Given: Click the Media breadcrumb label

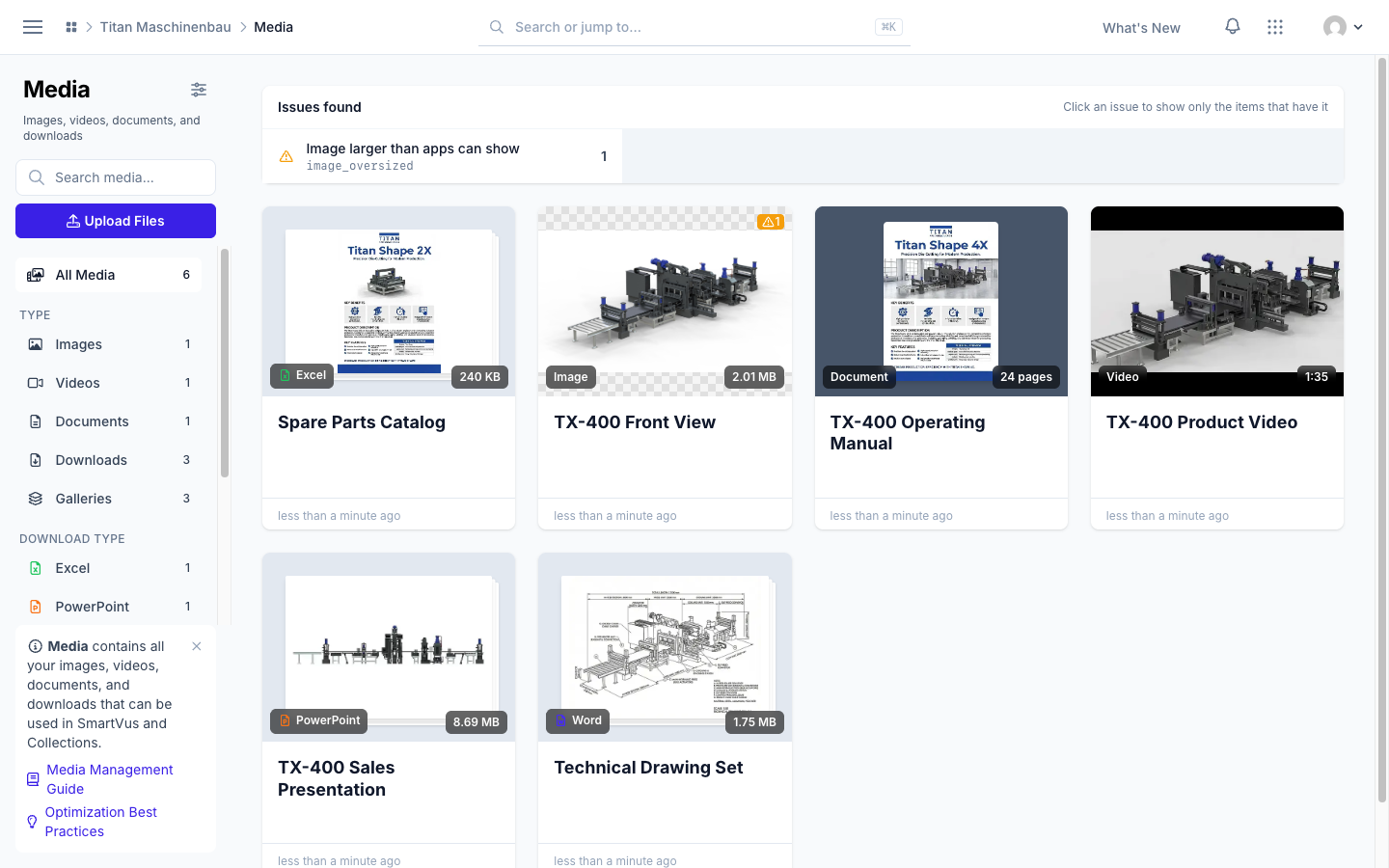Looking at the screenshot, I should (x=273, y=27).
